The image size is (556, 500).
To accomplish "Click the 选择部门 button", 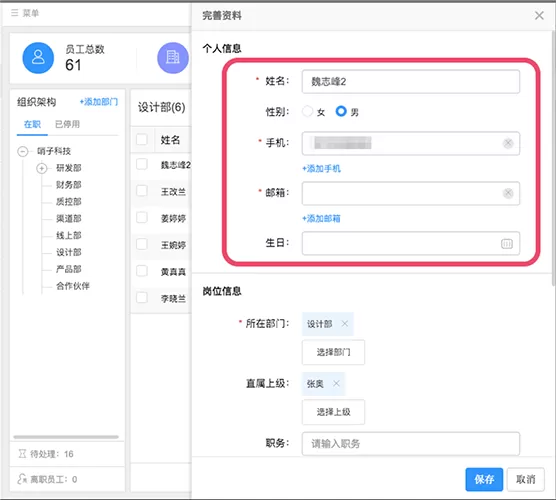I will (x=333, y=352).
